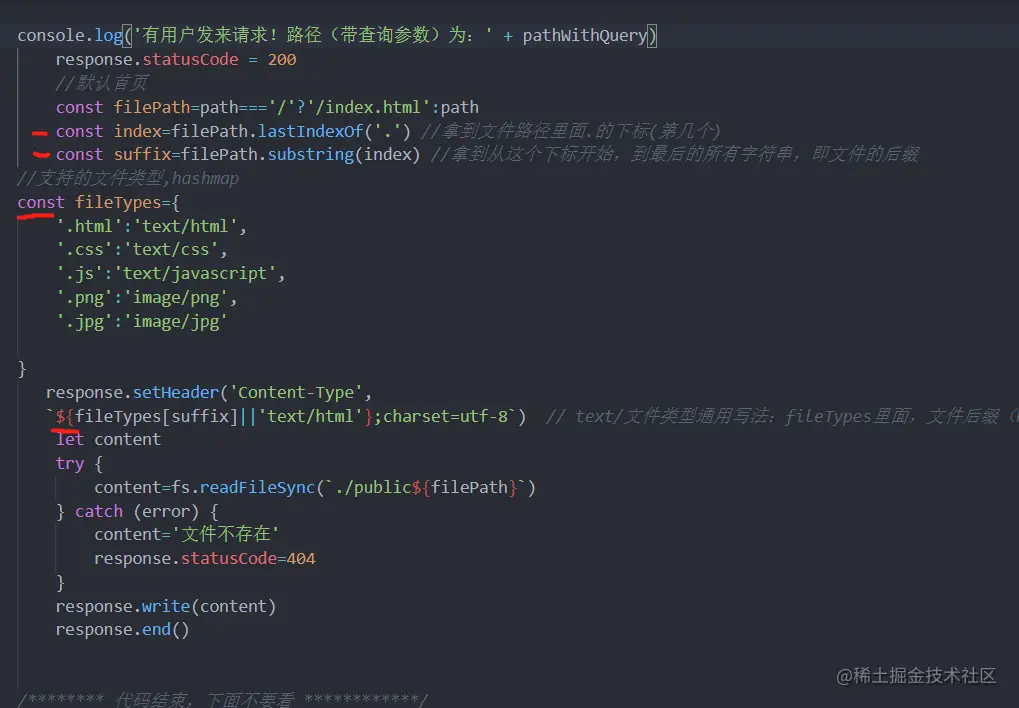Select the statusCode value 200
This screenshot has width=1019, height=708.
(x=283, y=59)
